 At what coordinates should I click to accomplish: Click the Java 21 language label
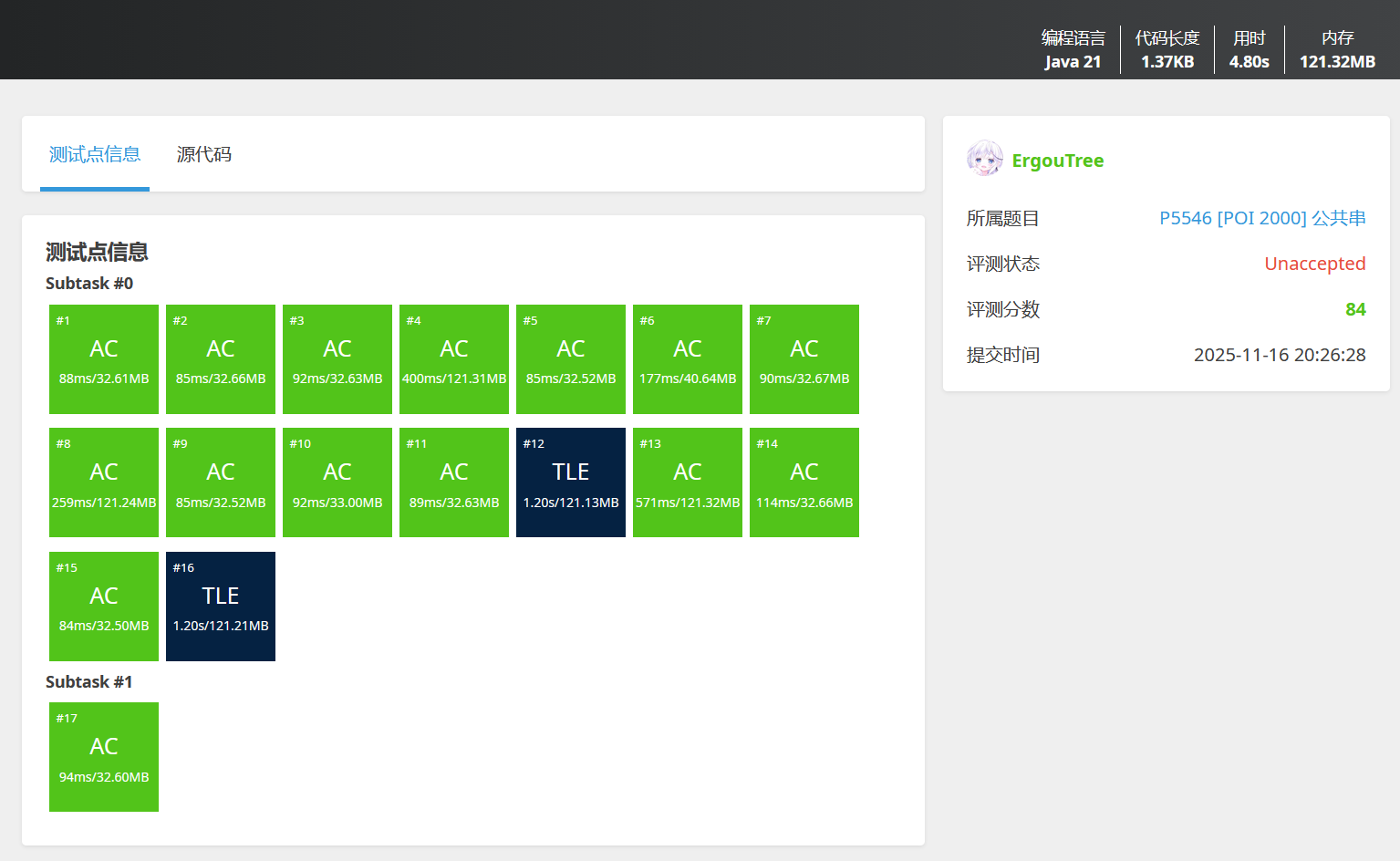[1073, 62]
